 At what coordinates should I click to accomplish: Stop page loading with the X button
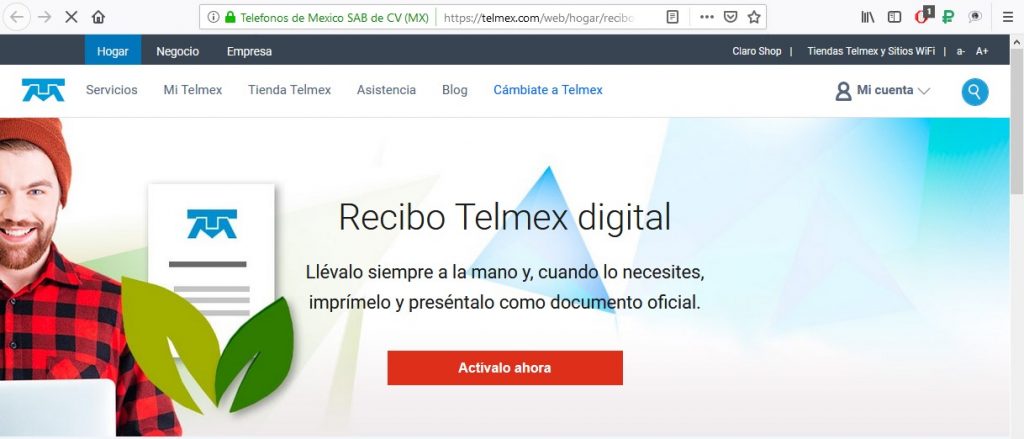pos(72,17)
